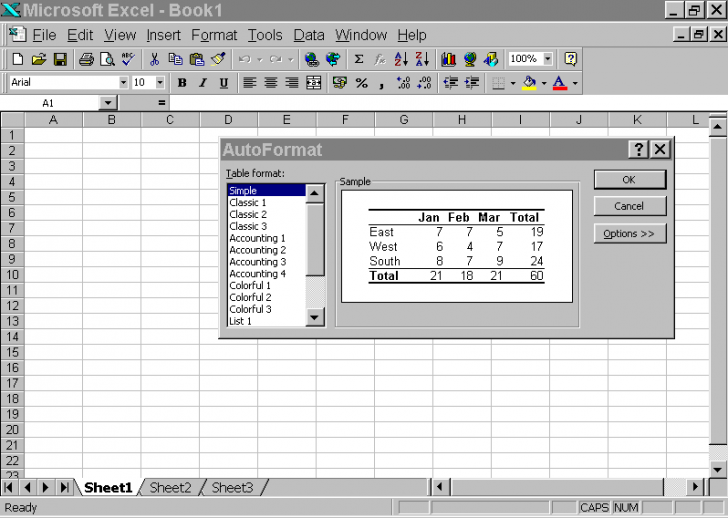Click the New workbook icon
This screenshot has width=728, height=518.
point(18,59)
